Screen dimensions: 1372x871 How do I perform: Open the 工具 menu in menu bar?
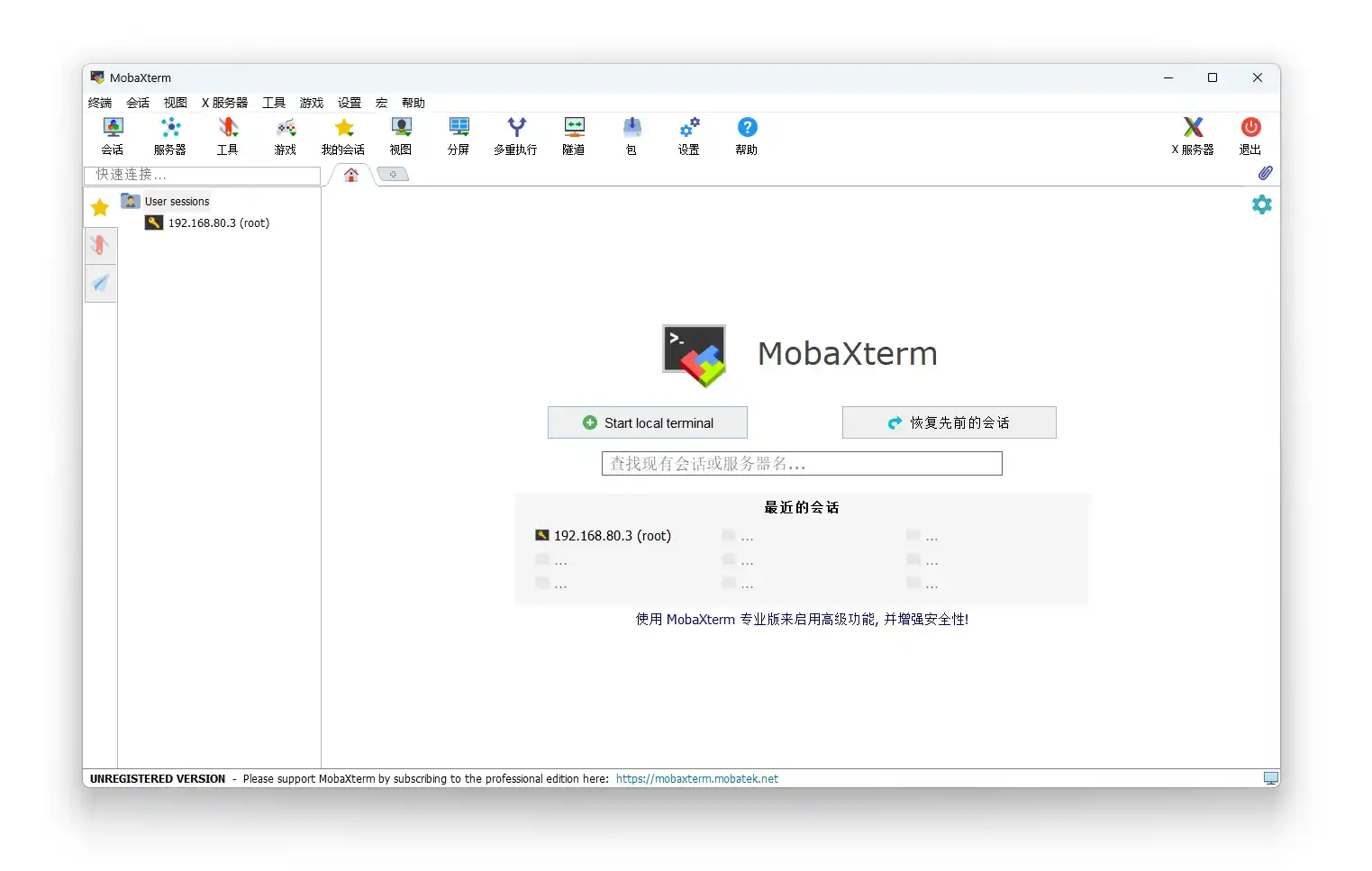coord(274,103)
